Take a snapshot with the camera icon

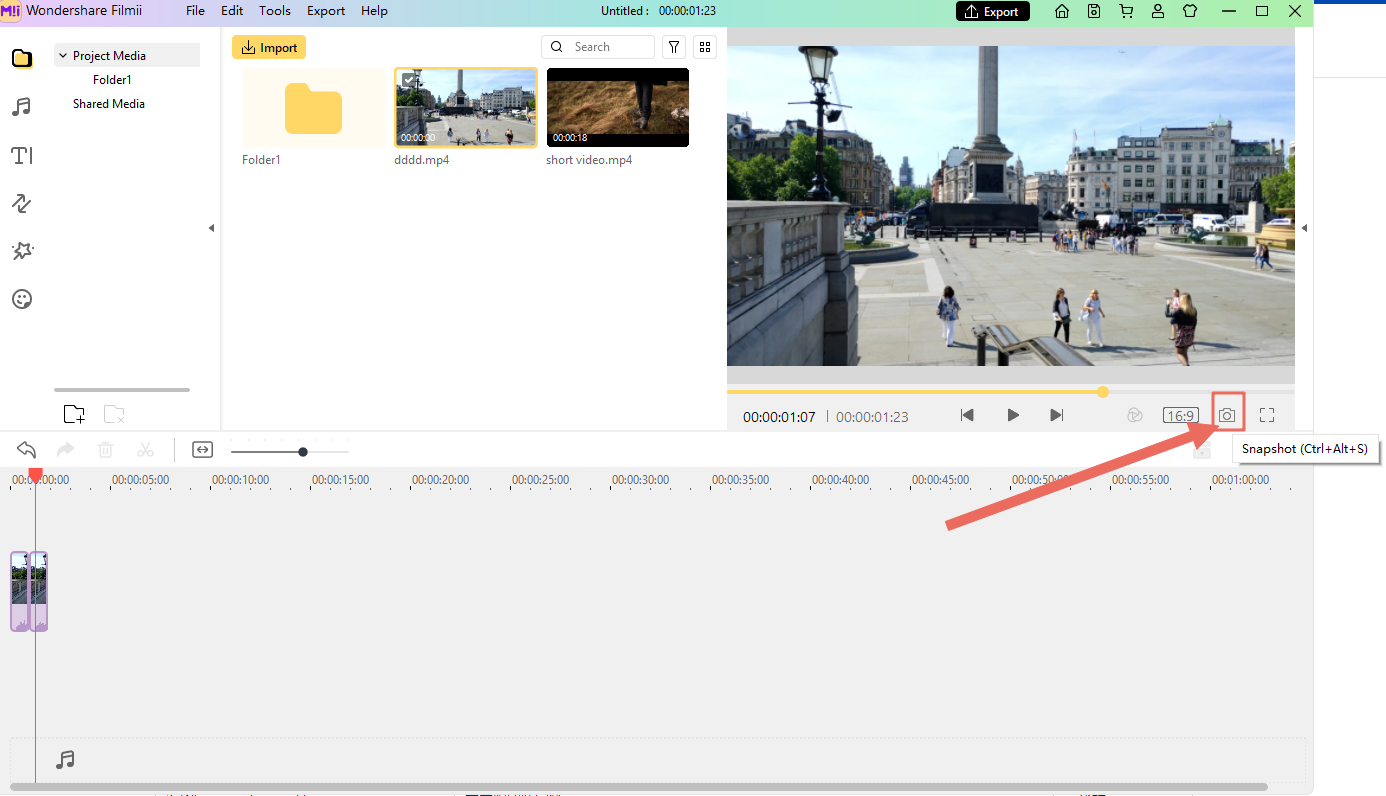1227,415
